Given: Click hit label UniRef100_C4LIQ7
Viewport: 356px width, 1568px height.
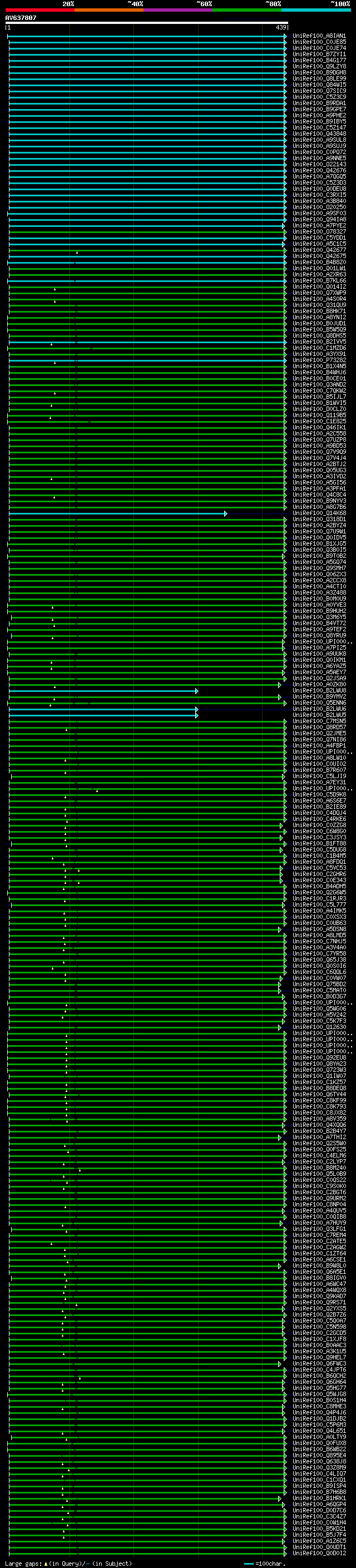Looking at the screenshot, I should click(319, 1473).
